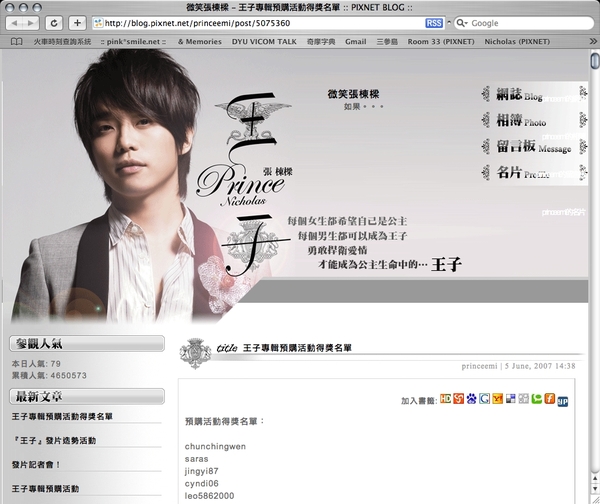600x504 pixels.
Task: Add to Baidu paw bookmark icon
Action: 471,399
